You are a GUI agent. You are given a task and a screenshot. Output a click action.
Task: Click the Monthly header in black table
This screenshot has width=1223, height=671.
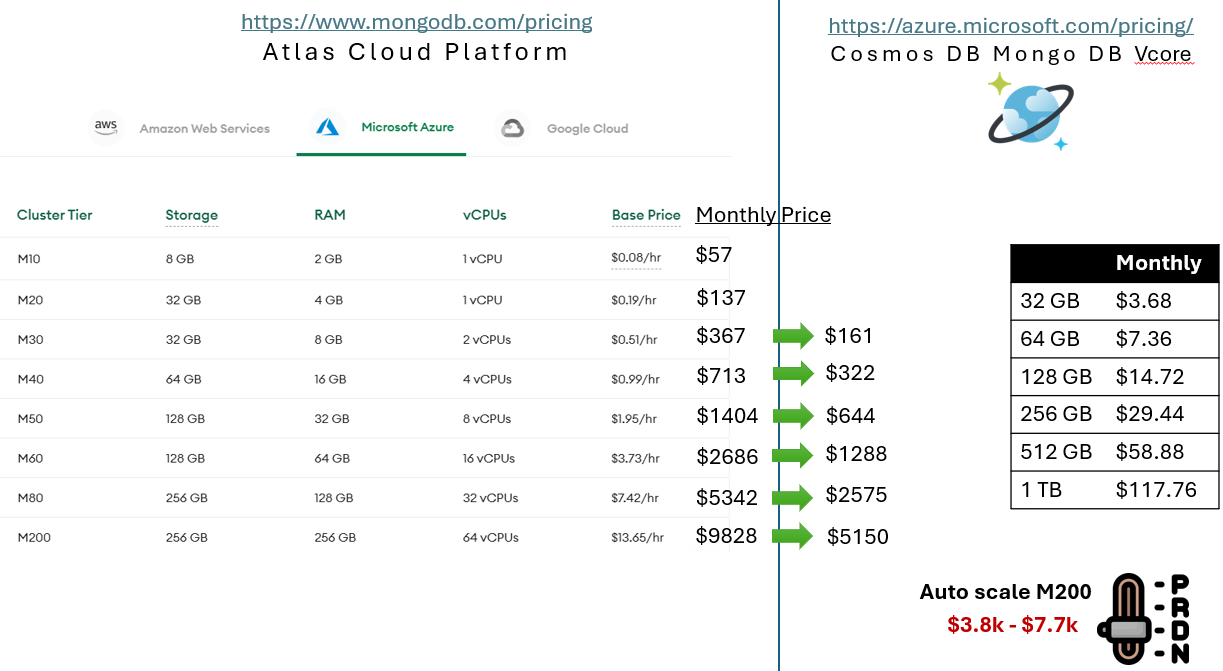[x=1158, y=263]
